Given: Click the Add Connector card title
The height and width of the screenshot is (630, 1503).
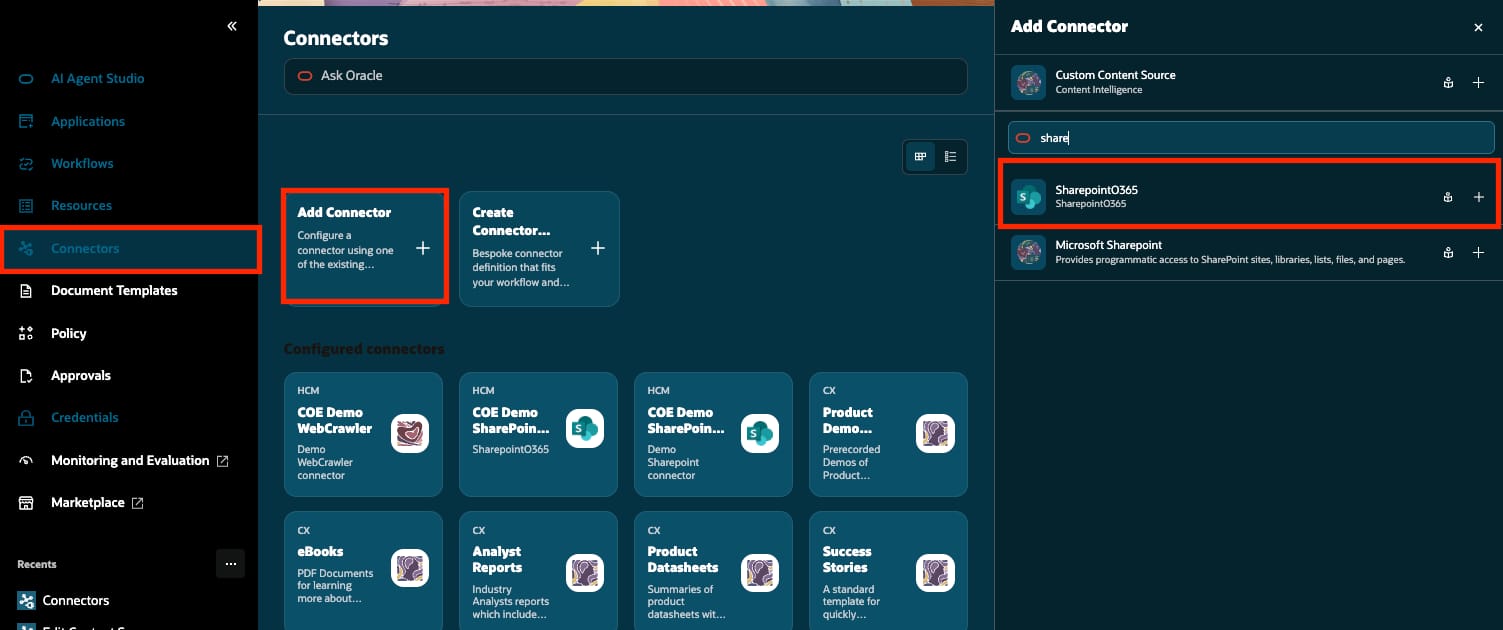Looking at the screenshot, I should [344, 212].
